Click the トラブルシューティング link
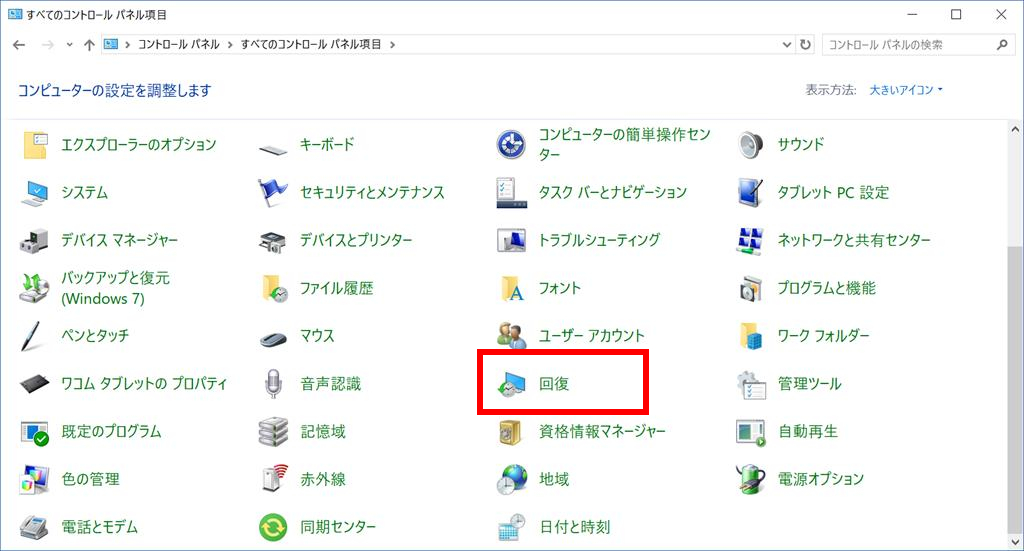1024x551 pixels. [x=599, y=240]
